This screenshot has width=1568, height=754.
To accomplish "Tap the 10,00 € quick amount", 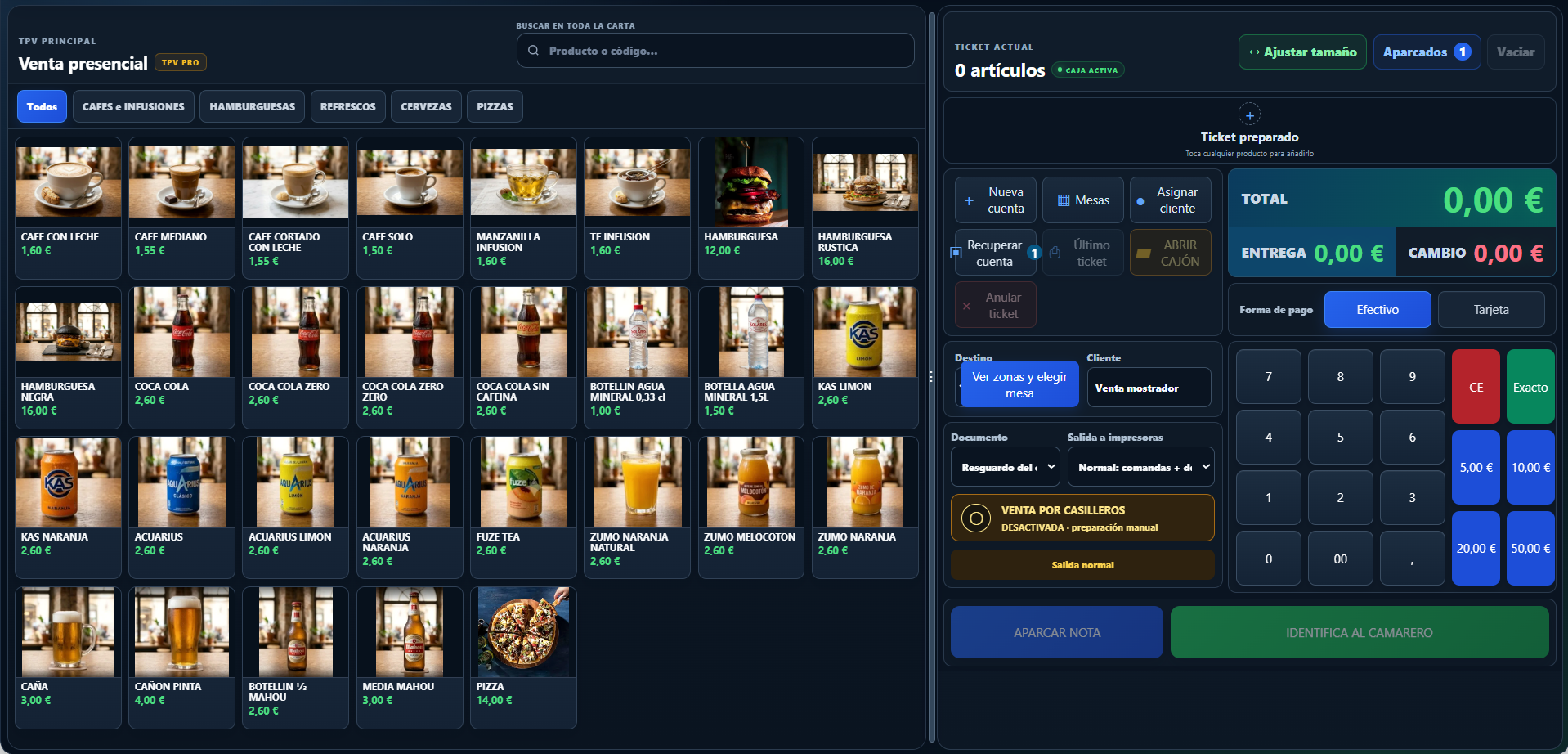I will point(1530,467).
